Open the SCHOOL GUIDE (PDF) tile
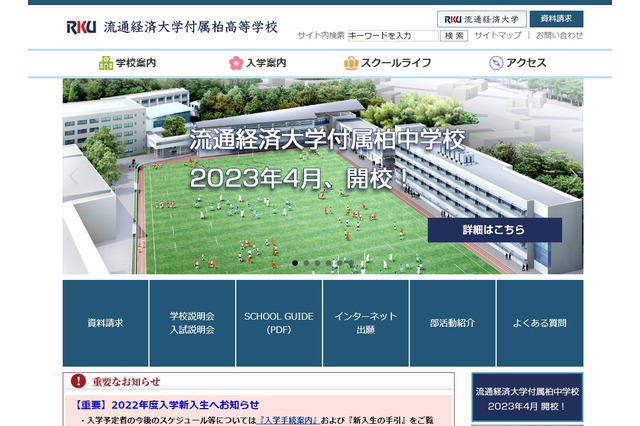This screenshot has width=640, height=426. [x=279, y=323]
